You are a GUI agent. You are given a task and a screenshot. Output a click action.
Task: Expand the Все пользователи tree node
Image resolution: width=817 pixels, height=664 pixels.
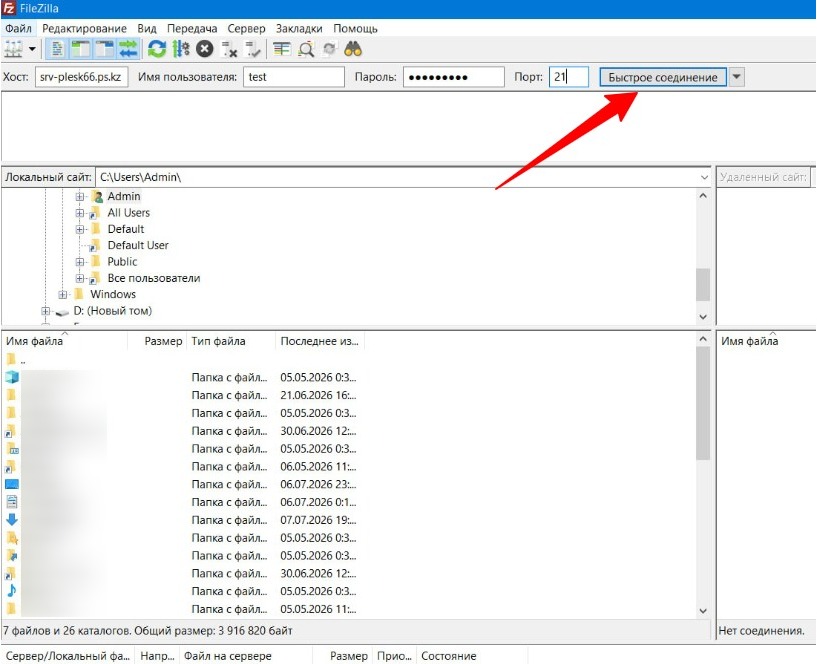[80, 278]
